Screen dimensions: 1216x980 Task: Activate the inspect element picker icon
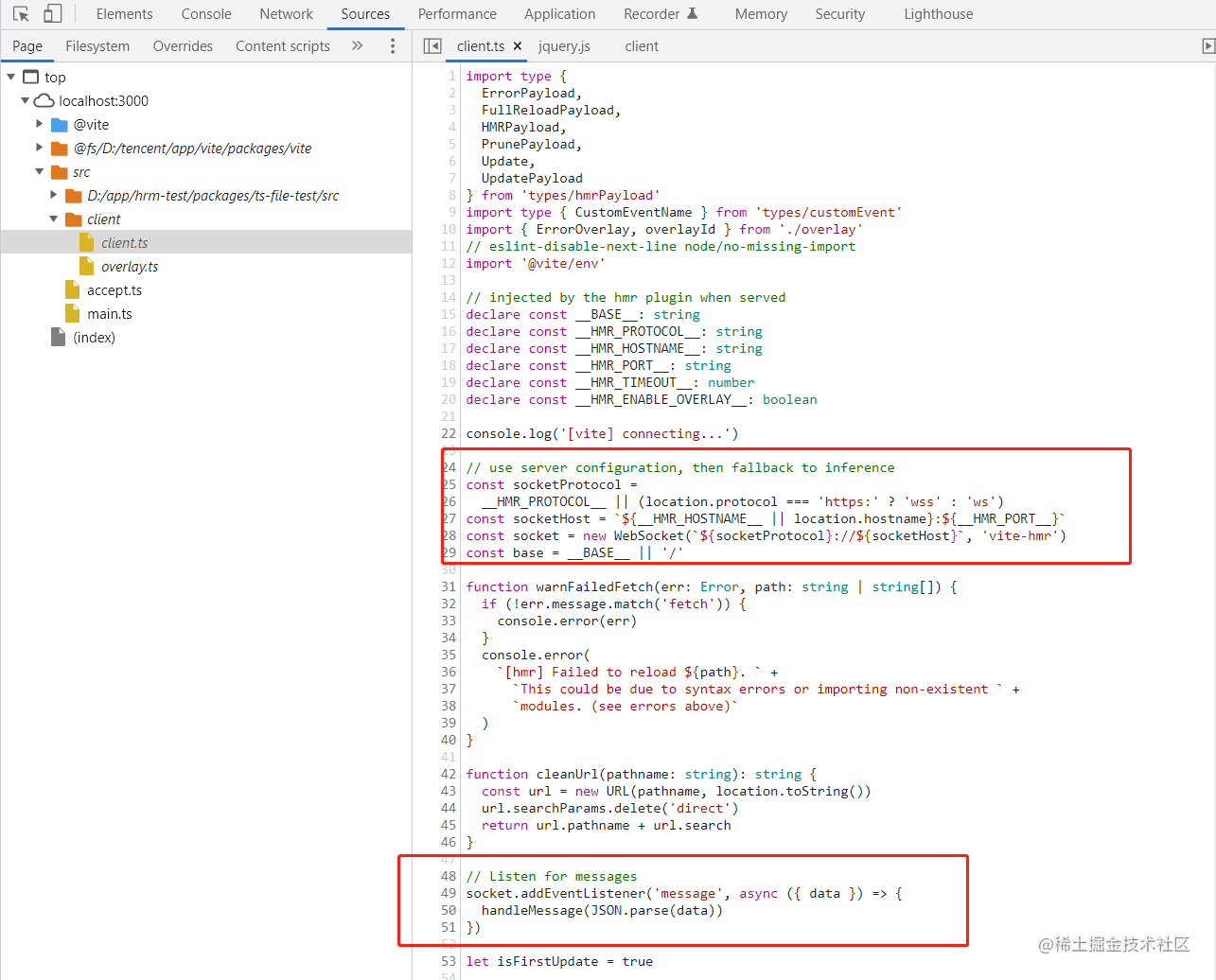tap(21, 14)
